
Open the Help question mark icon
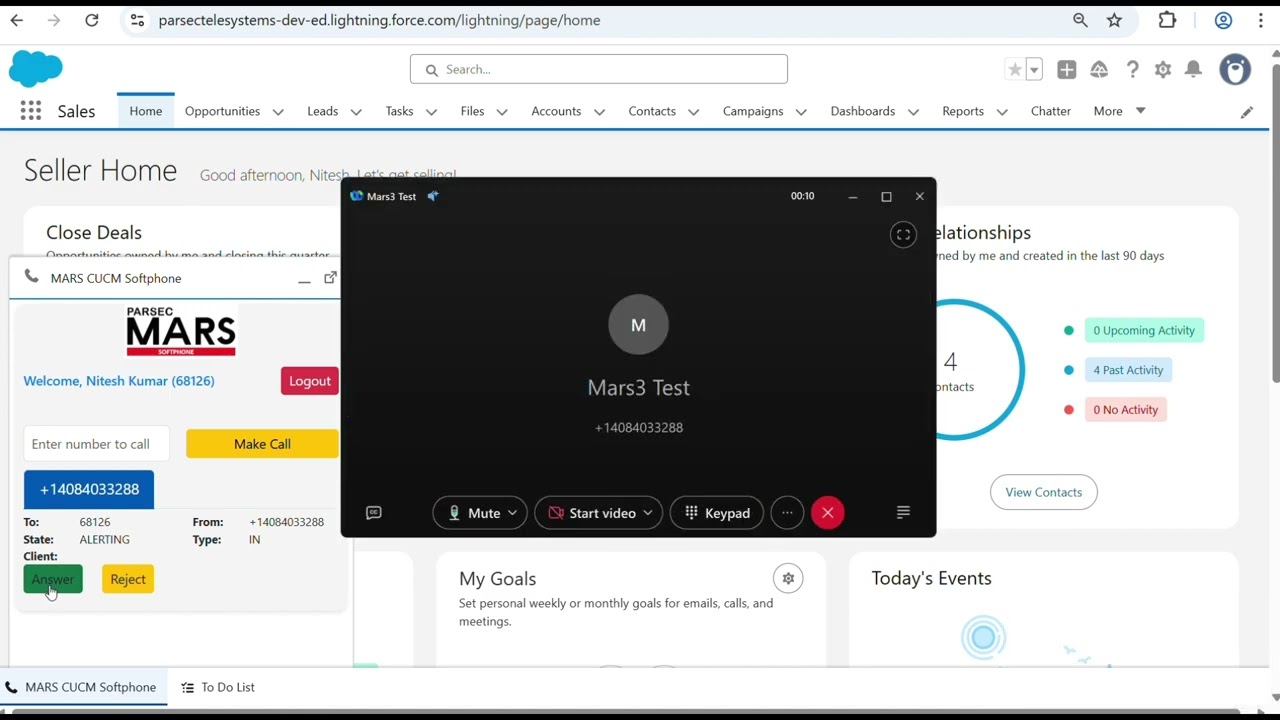point(1132,69)
